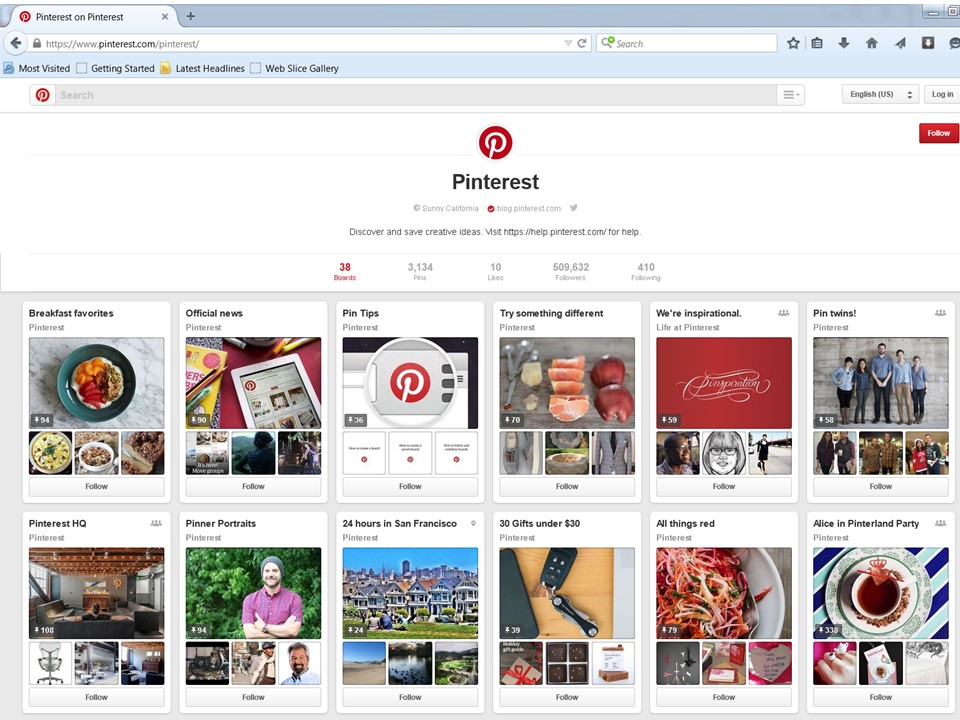Open the English (US) language dropdown
The height and width of the screenshot is (720, 960).
click(879, 94)
